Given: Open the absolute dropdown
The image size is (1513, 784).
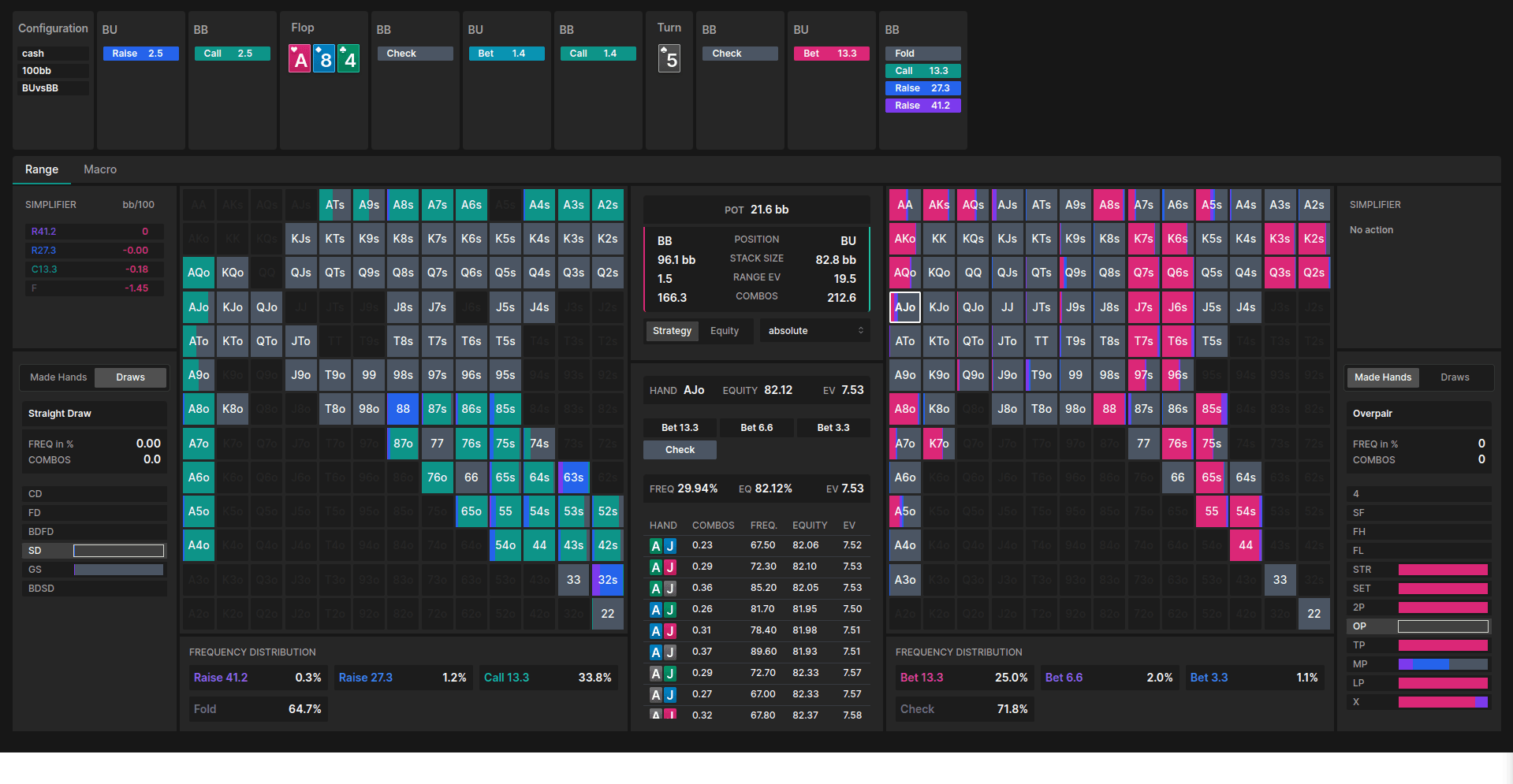Looking at the screenshot, I should 814,331.
